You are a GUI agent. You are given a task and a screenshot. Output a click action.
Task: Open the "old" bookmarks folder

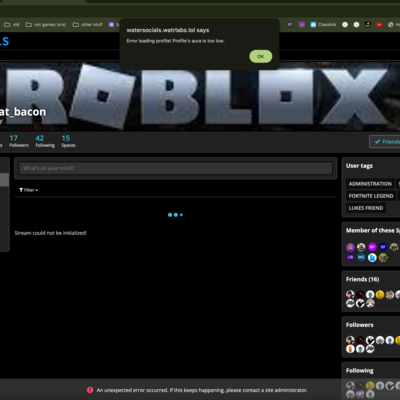pyautogui.click(x=12, y=25)
